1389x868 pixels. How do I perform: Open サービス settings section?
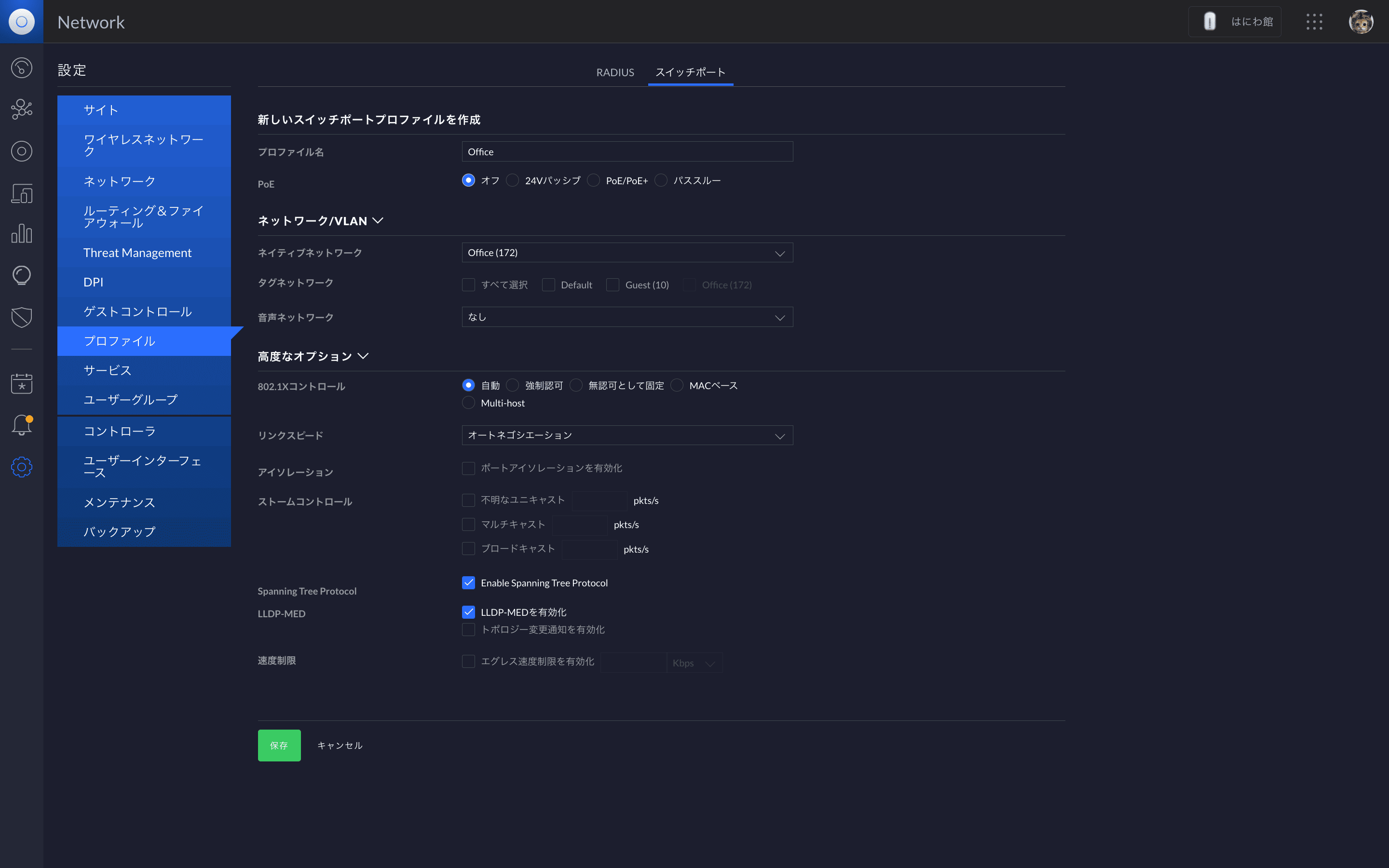(x=144, y=370)
